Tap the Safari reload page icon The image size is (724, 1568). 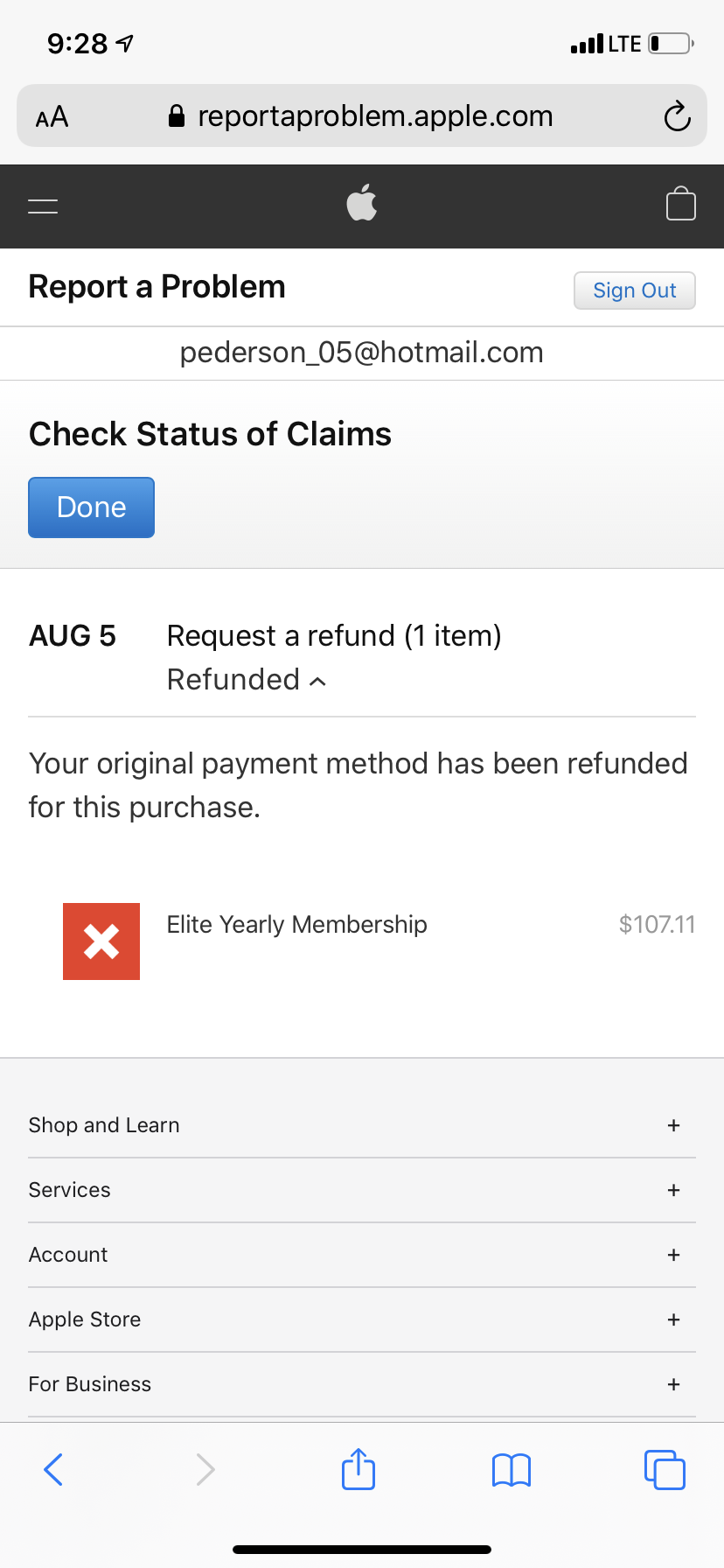pos(677,116)
